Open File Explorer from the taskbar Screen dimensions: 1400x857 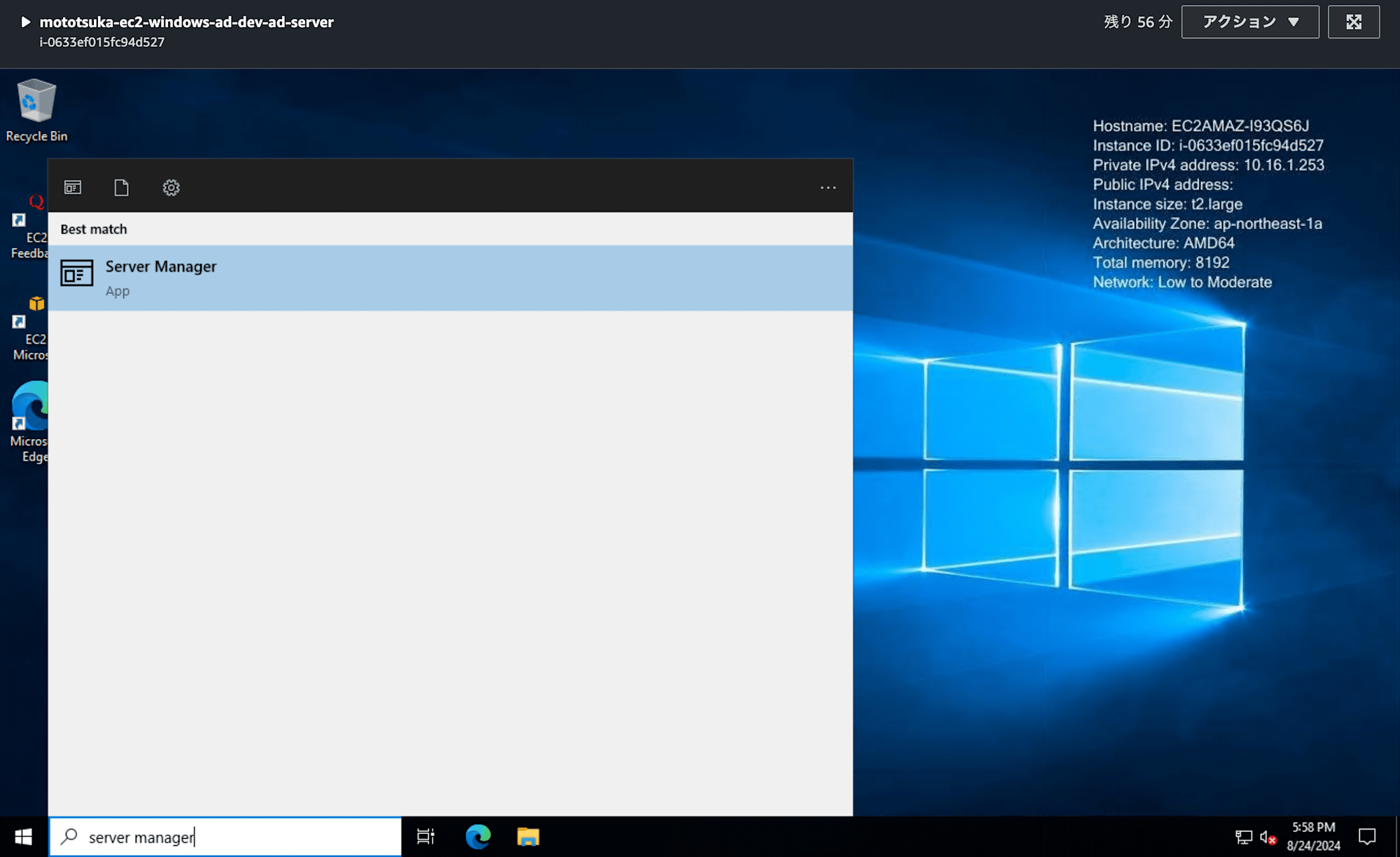point(528,837)
